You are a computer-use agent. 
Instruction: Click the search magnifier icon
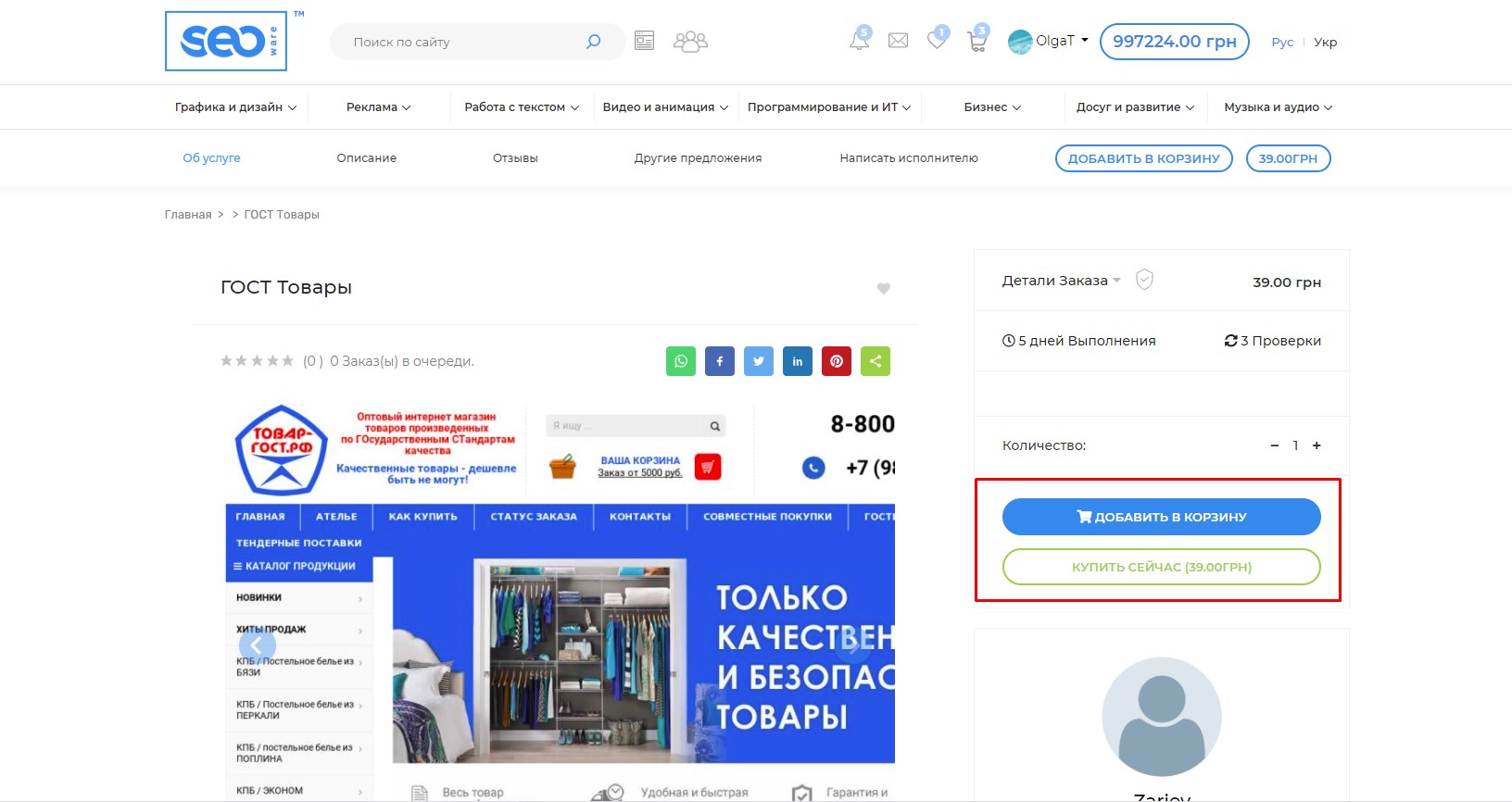coord(594,42)
